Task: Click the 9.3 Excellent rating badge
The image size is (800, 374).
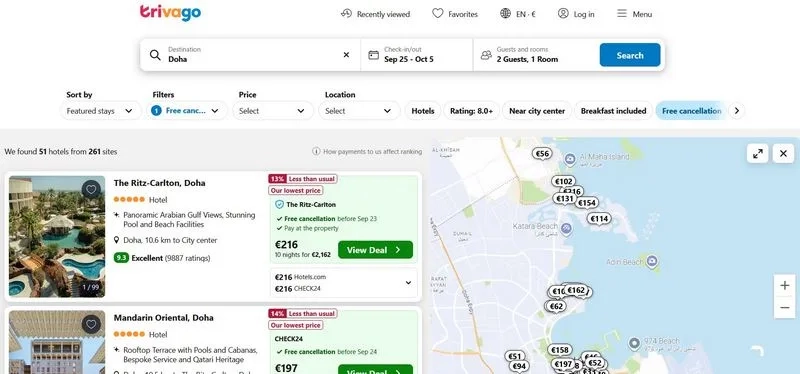Action: (121, 258)
